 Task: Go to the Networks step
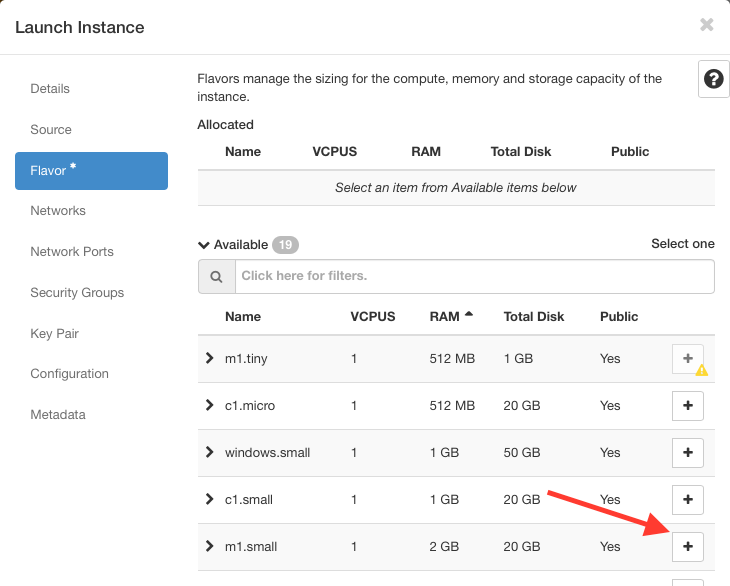click(x=58, y=211)
